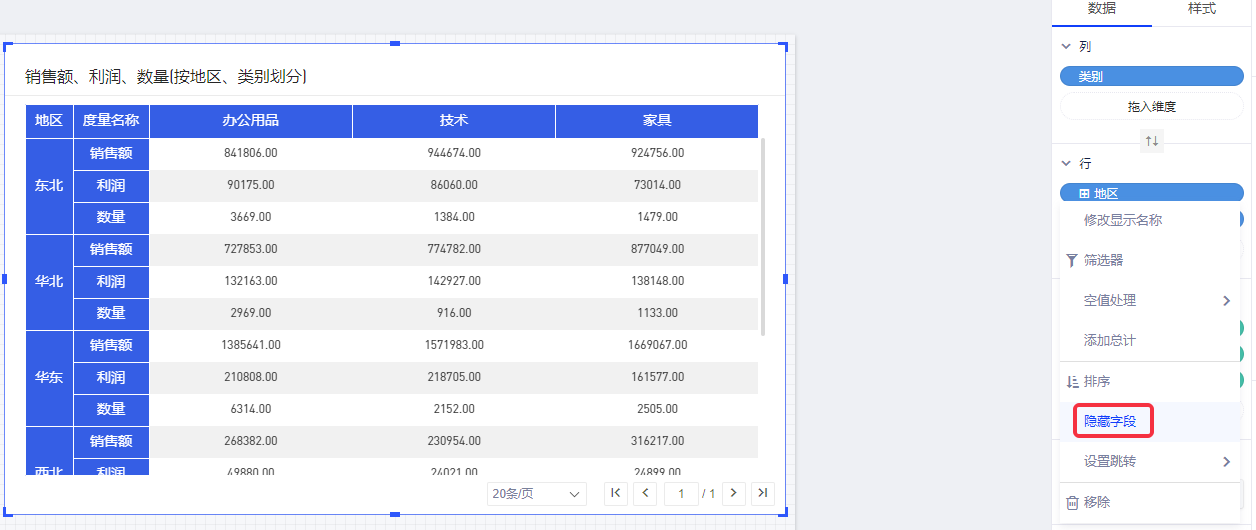Click the 排序 sort icon
The height and width of the screenshot is (530, 1256).
click(1072, 382)
